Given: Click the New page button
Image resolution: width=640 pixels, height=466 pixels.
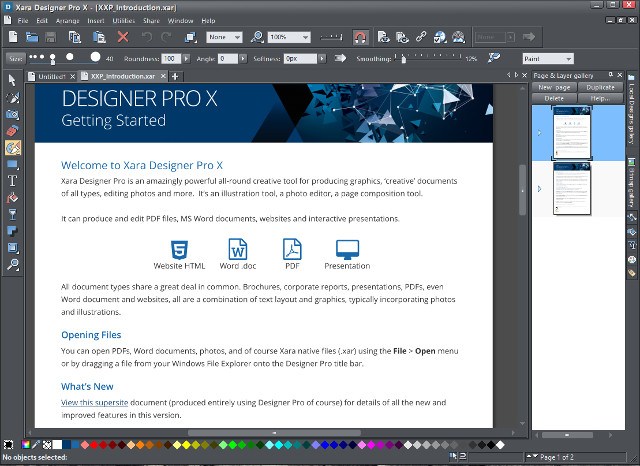Looking at the screenshot, I should click(x=553, y=88).
